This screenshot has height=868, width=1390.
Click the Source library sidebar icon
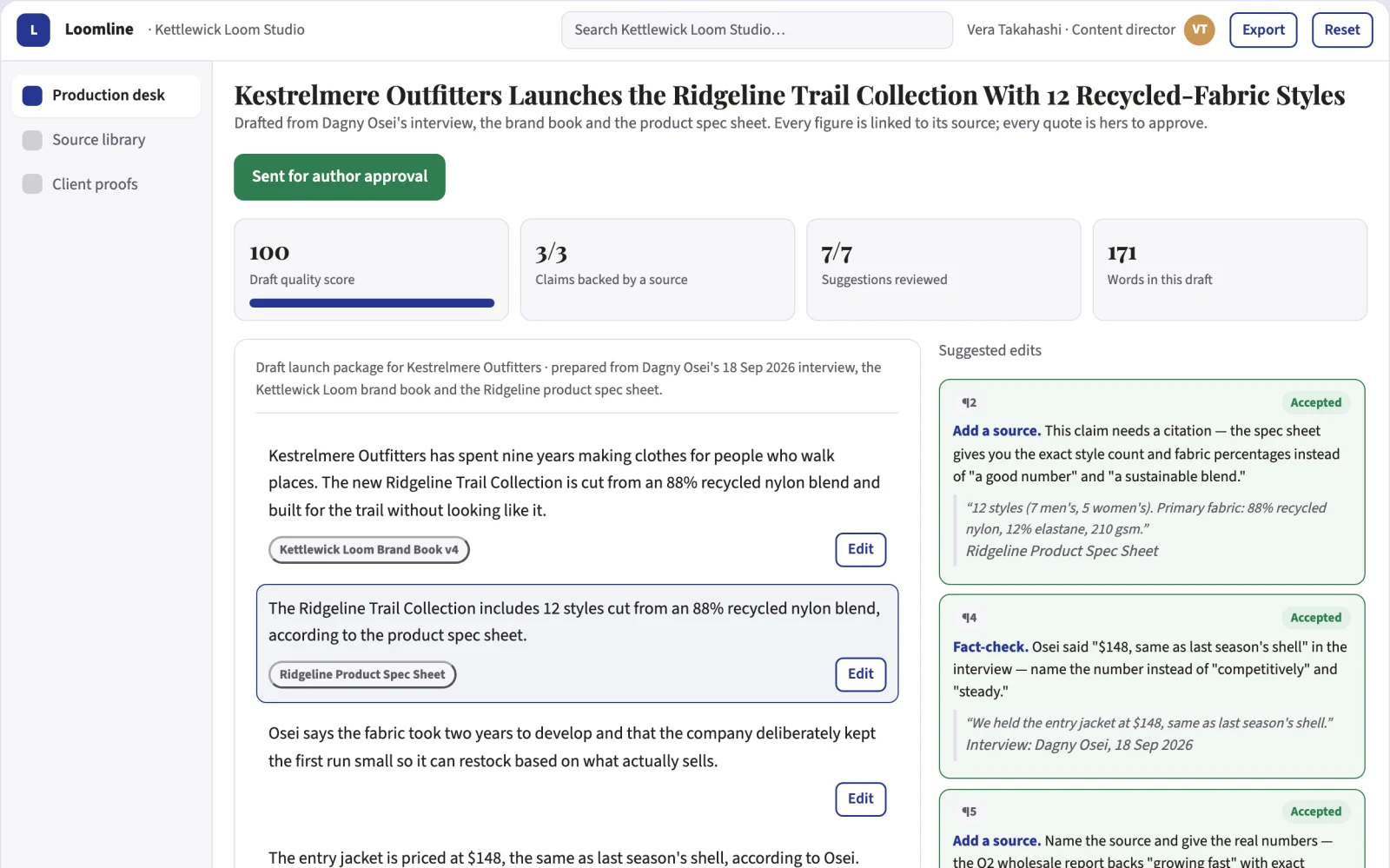click(32, 140)
